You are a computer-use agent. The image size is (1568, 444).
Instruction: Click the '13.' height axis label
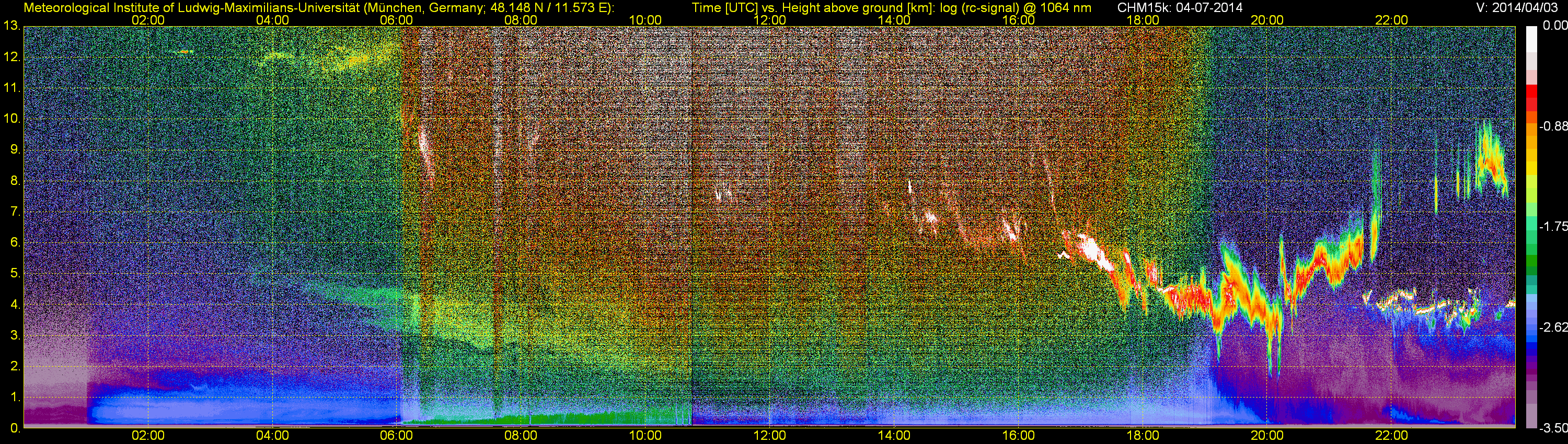[x=11, y=26]
